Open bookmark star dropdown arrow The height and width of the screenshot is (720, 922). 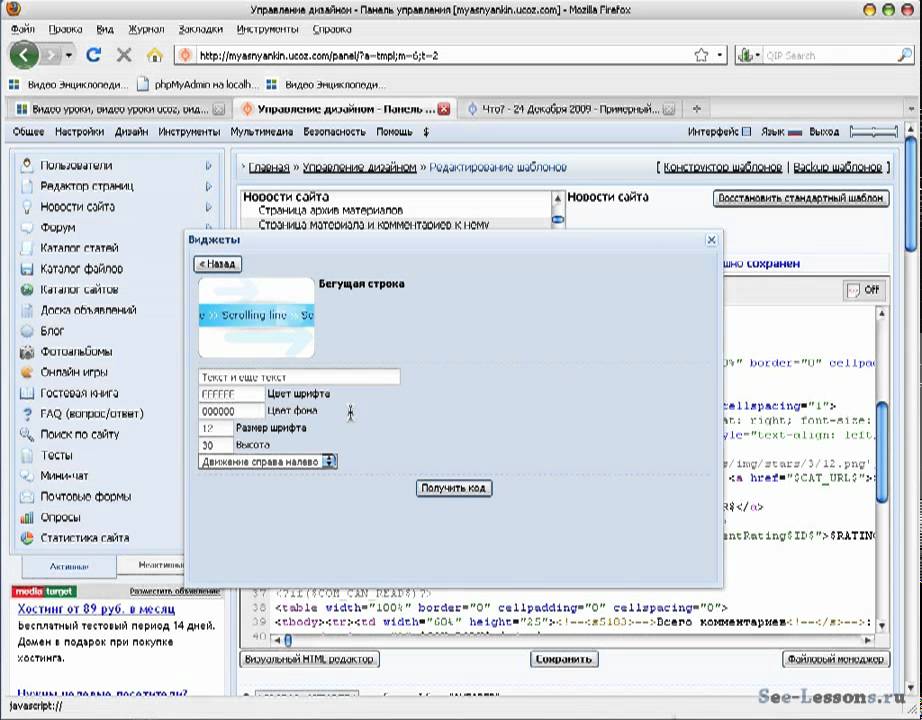[x=719, y=55]
